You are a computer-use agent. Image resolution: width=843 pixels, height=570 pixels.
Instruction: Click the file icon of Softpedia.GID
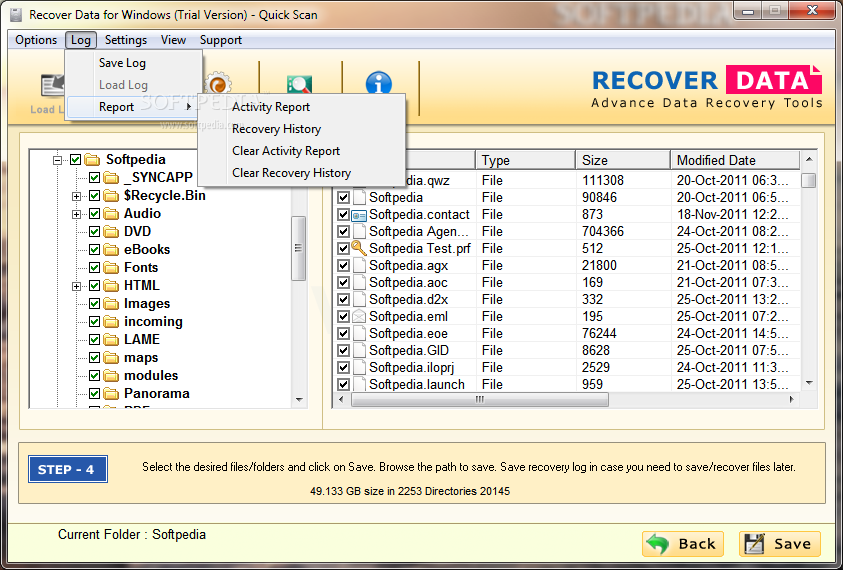359,351
